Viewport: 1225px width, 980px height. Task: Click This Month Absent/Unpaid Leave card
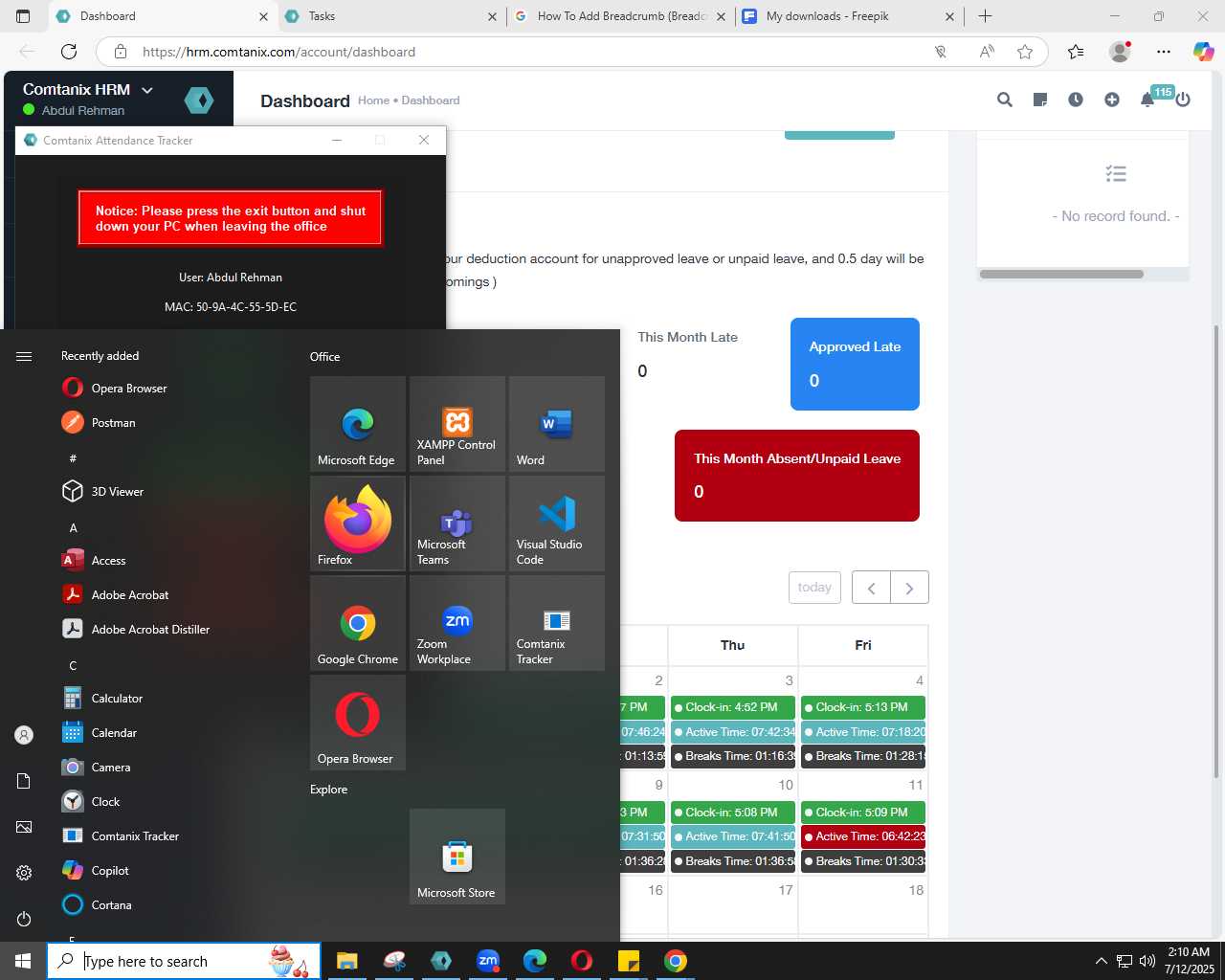(797, 476)
